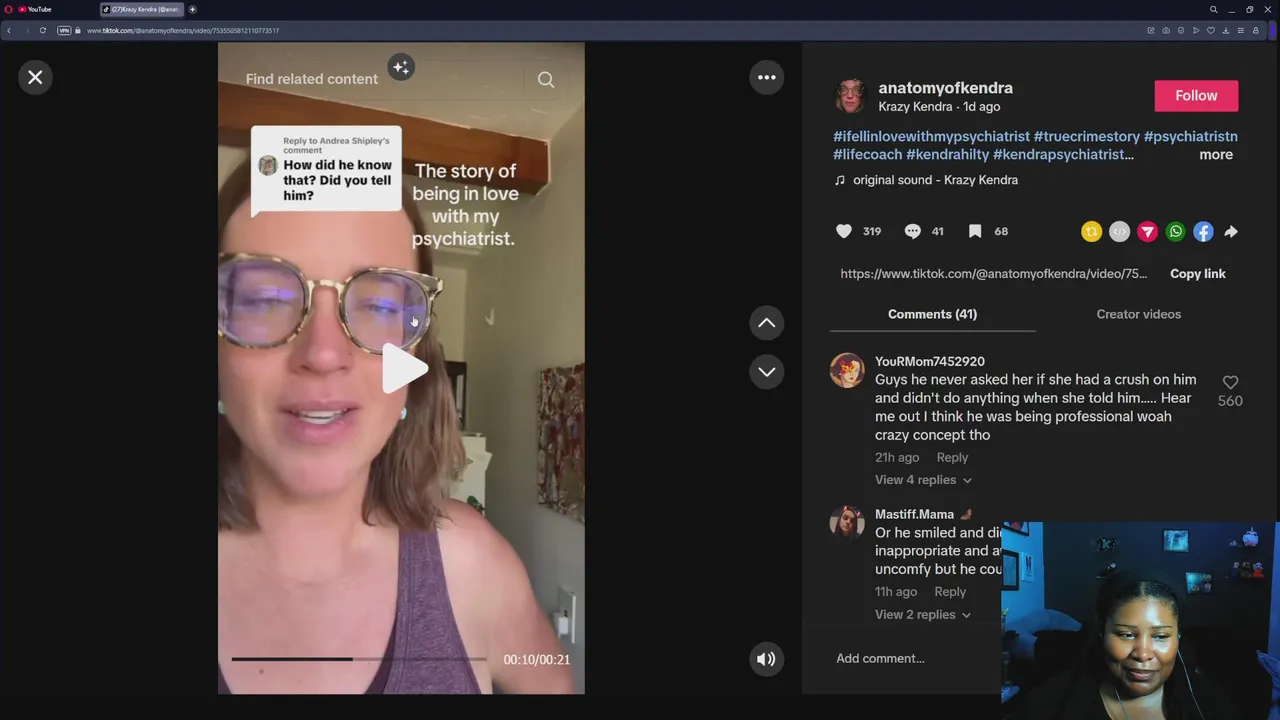Screen dimensions: 1280x720
Task: Bookmark the video to favorites
Action: point(975,231)
